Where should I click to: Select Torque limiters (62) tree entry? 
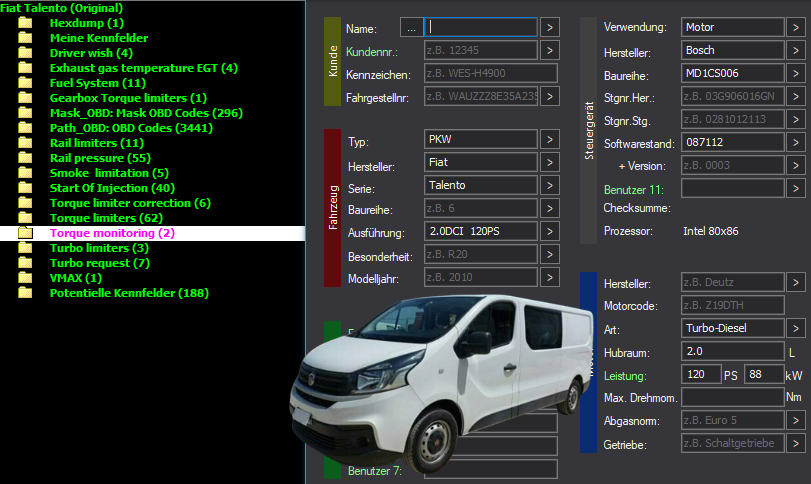click(x=106, y=218)
